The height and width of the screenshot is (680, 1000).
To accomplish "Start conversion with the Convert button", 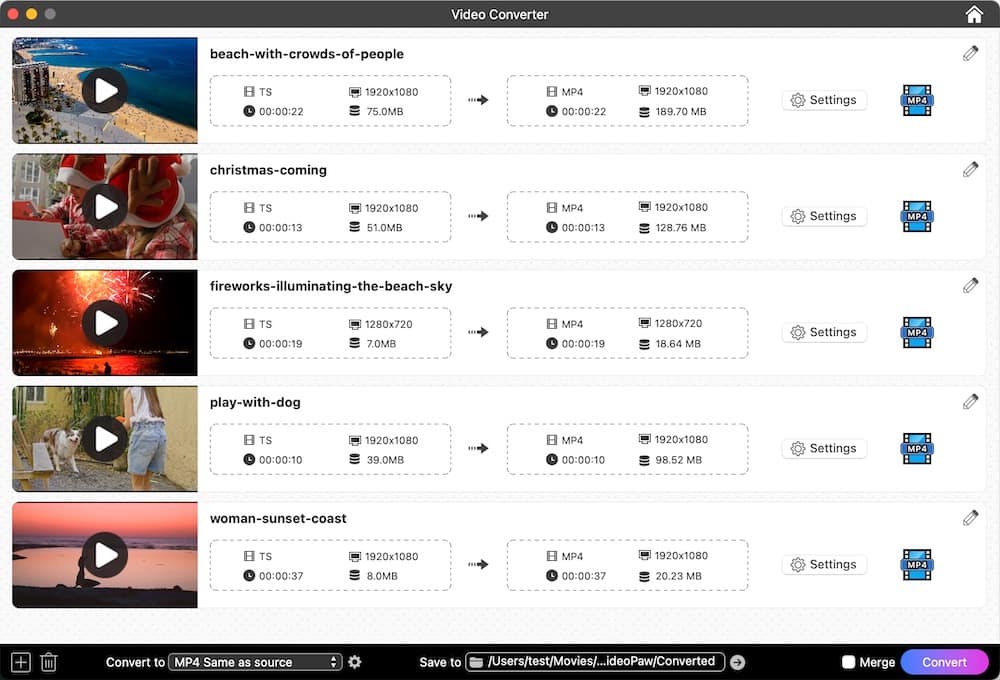I will 944,661.
